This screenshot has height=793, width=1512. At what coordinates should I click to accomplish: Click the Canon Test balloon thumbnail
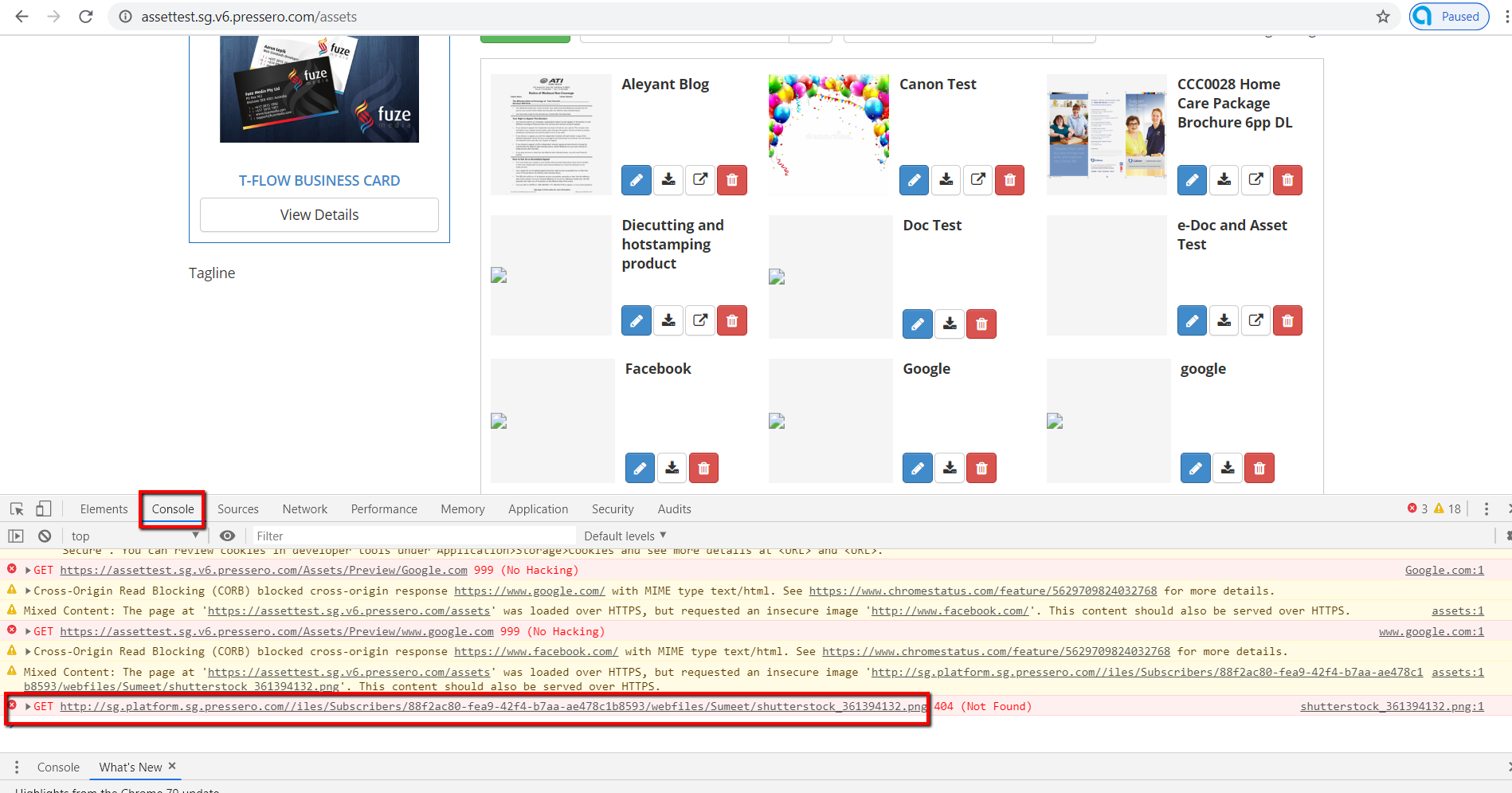click(x=829, y=134)
